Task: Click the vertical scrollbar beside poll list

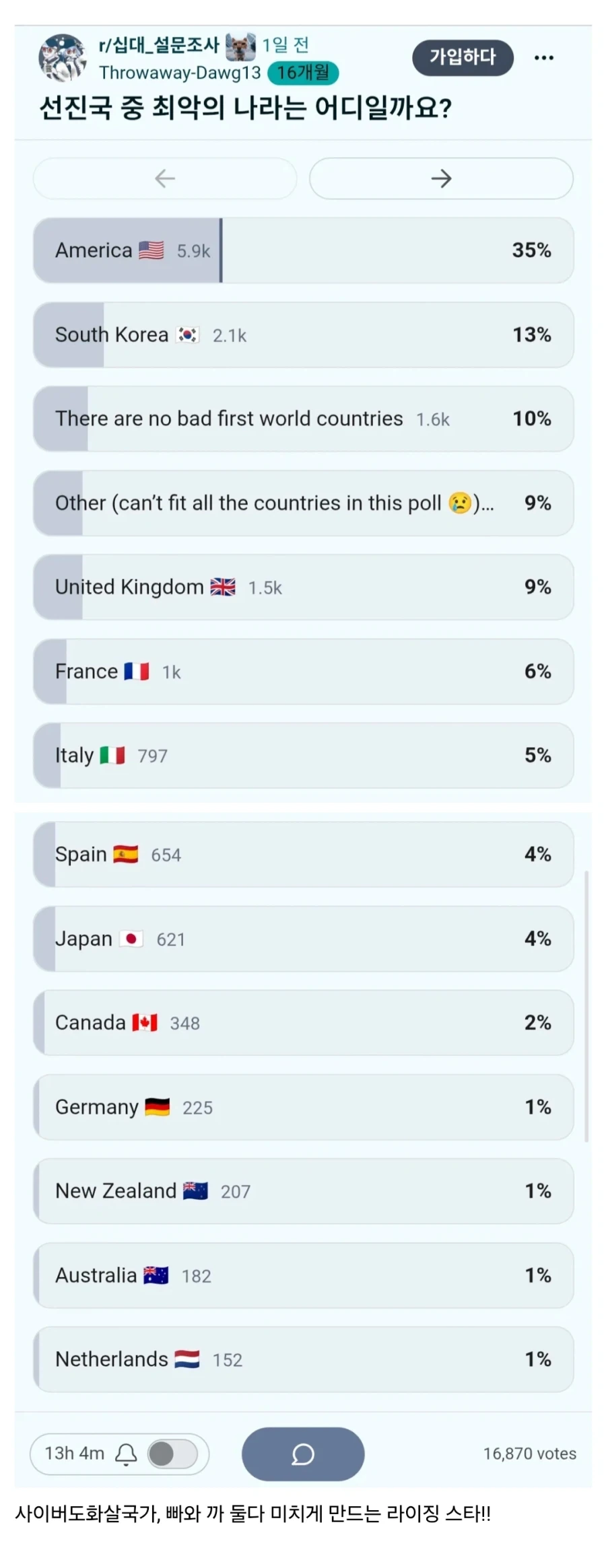Action: click(x=586, y=1006)
